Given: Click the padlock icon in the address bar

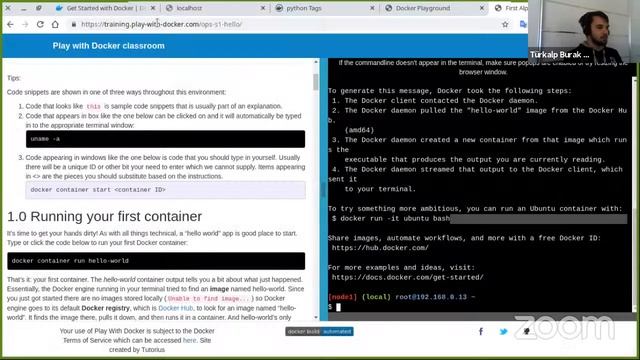Looking at the screenshot, I should tap(74, 24).
